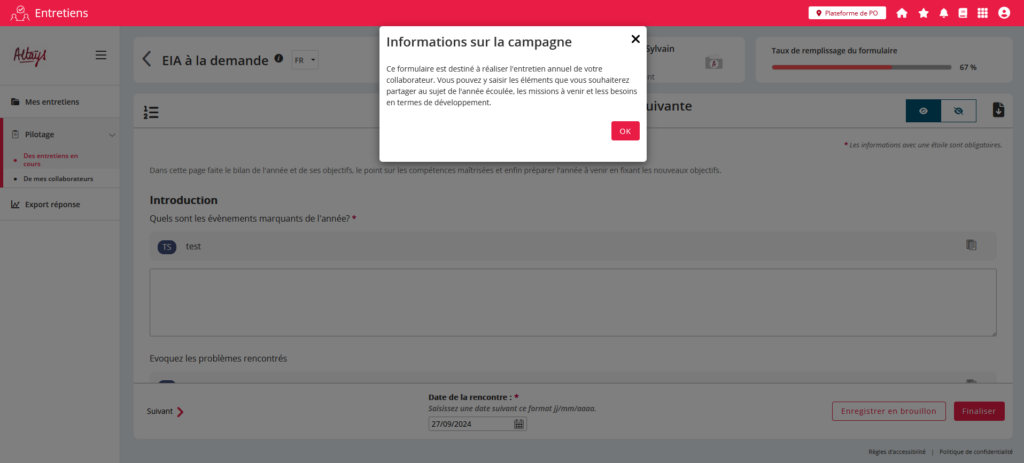Viewport: 1024px width, 463px height.
Task: Open the calendar picker for meeting date
Action: pyautogui.click(x=519, y=424)
